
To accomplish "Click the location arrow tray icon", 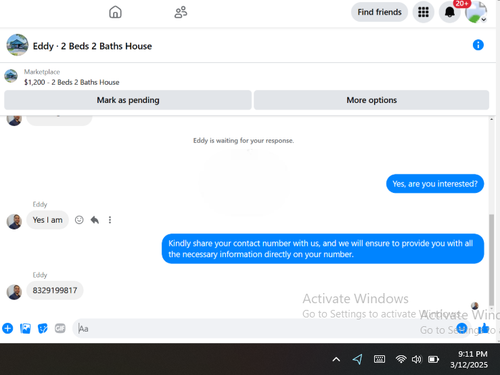I will pyautogui.click(x=357, y=359).
